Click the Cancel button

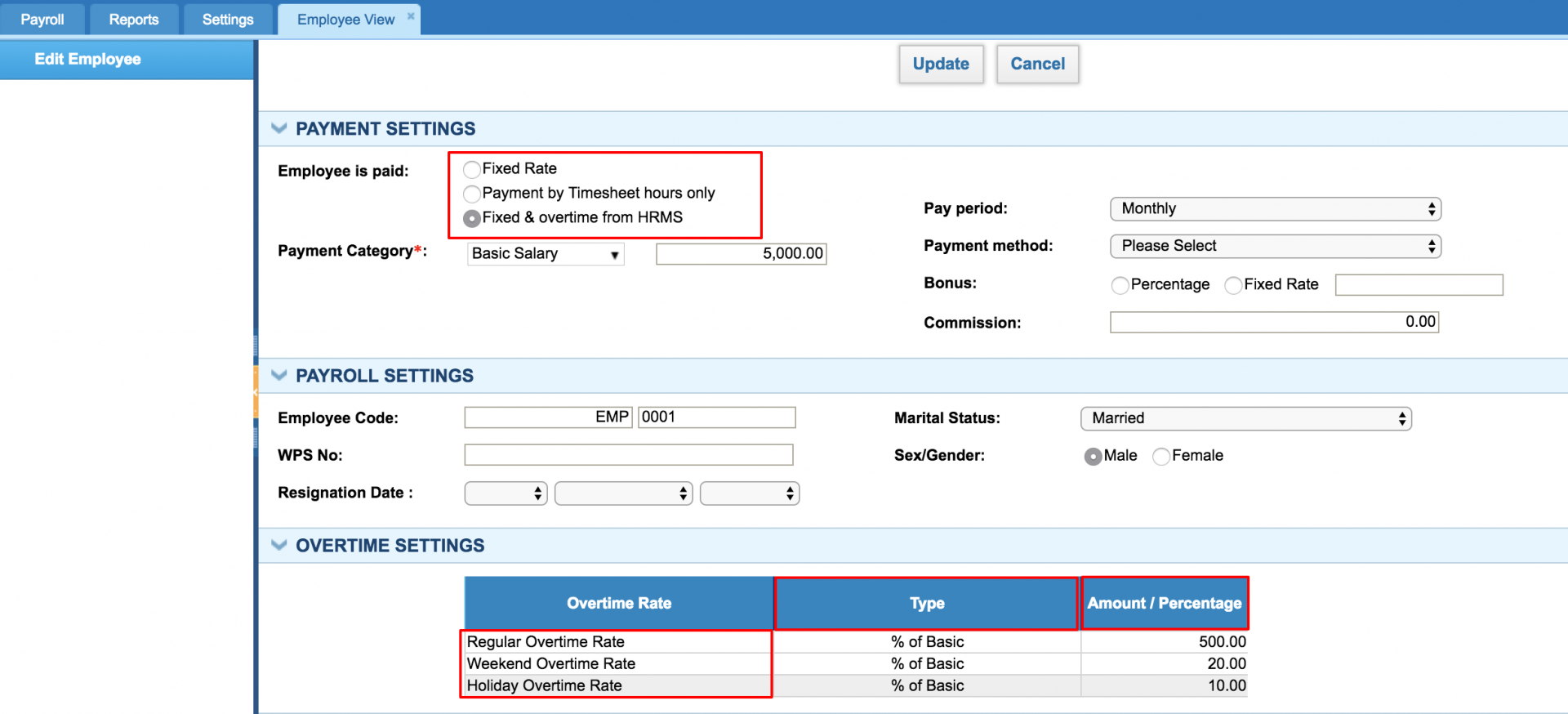pyautogui.click(x=1037, y=64)
